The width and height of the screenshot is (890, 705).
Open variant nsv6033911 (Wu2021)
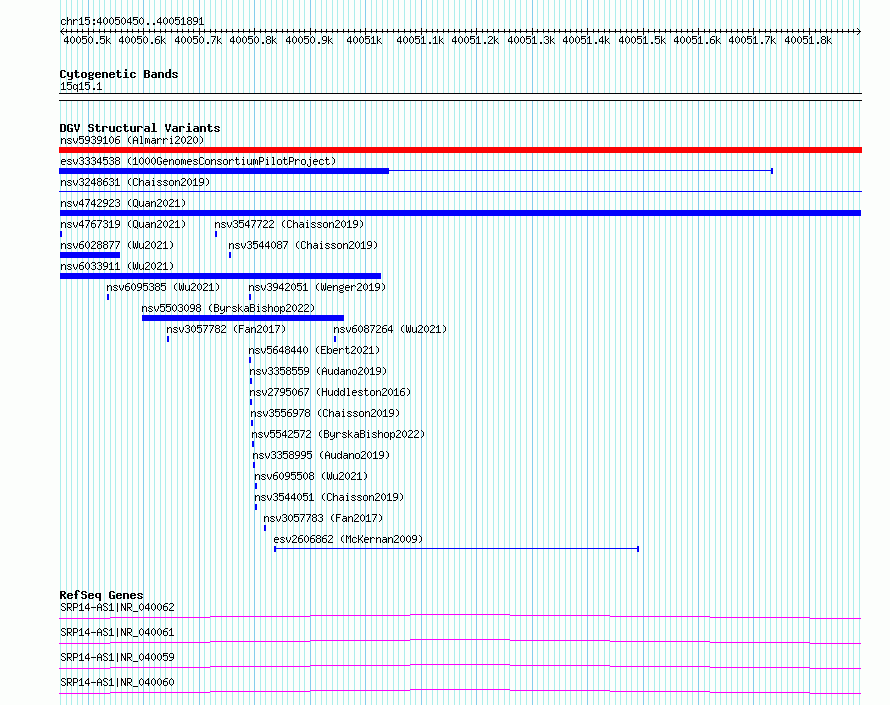[x=117, y=266]
